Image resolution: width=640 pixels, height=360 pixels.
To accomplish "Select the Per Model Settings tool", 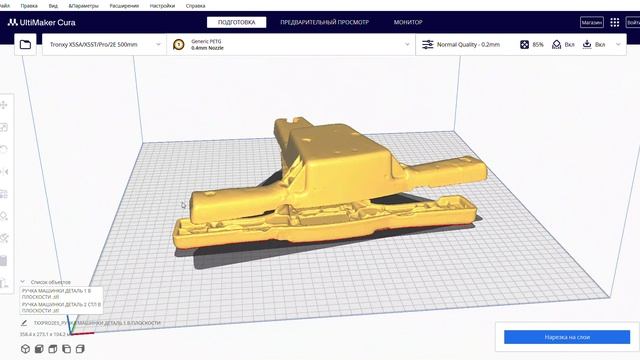I will [4, 194].
